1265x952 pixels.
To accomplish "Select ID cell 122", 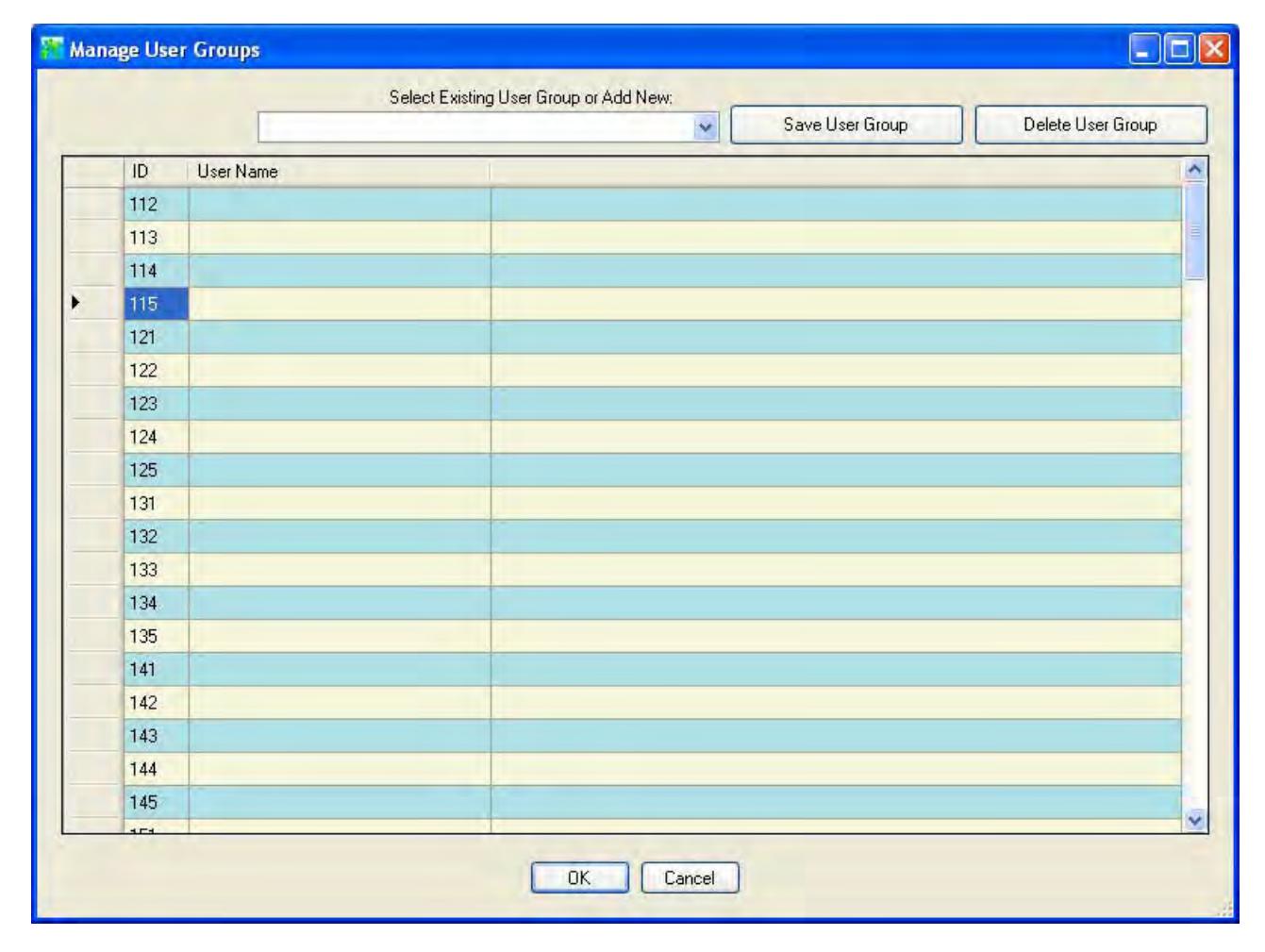I will [157, 371].
